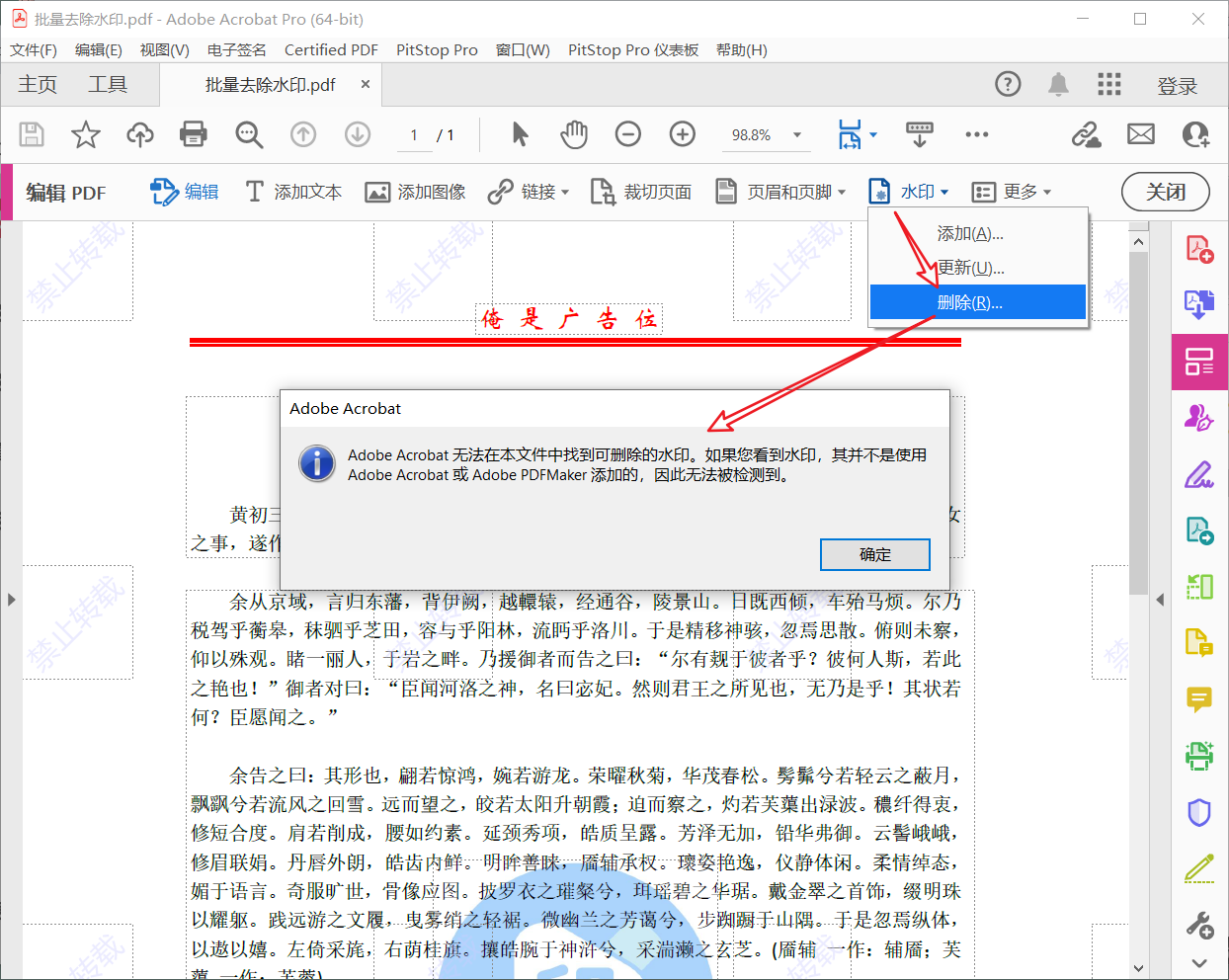Switch to the 工具 tab
The width and height of the screenshot is (1229, 980).
coord(108,85)
